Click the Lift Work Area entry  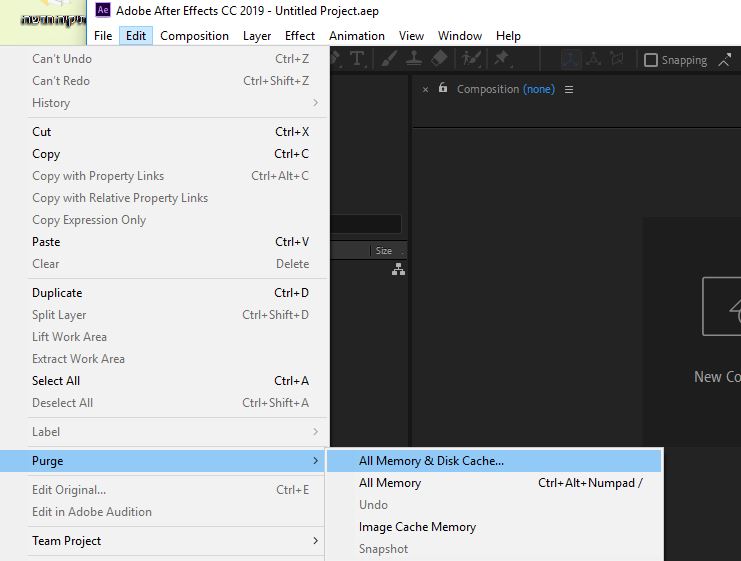(164, 337)
